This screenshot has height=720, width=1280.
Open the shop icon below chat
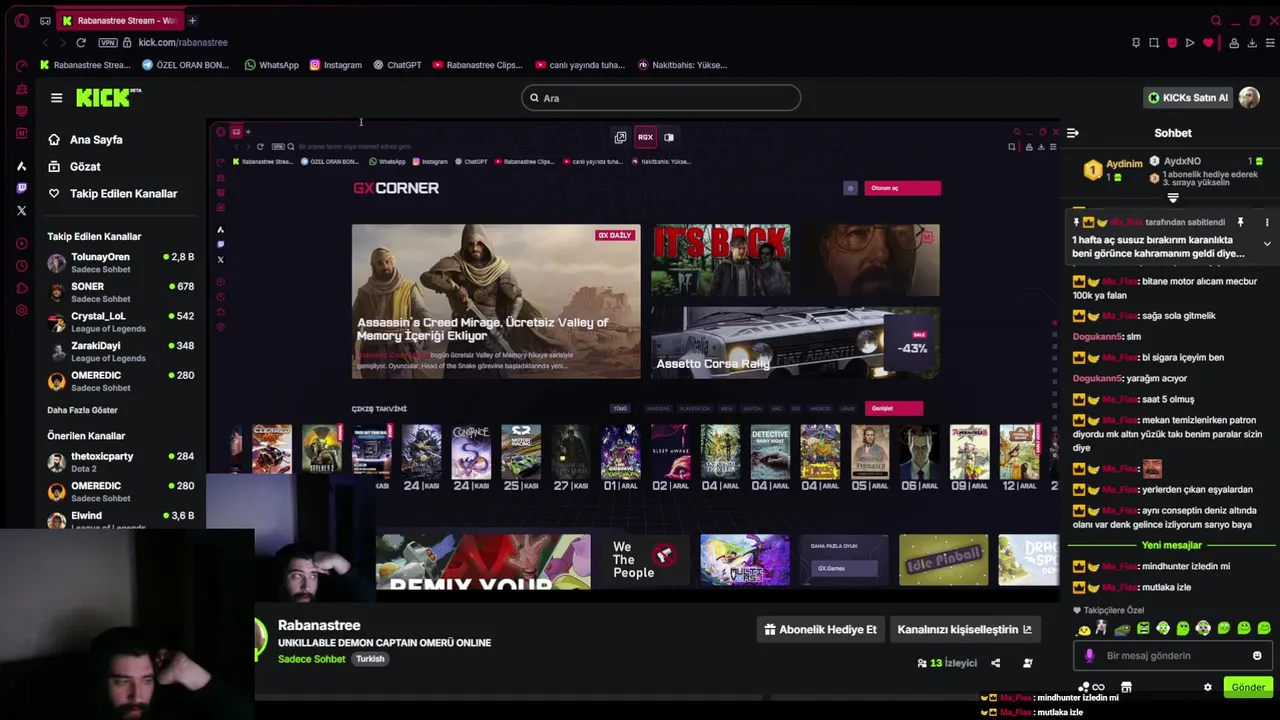pyautogui.click(x=1126, y=687)
